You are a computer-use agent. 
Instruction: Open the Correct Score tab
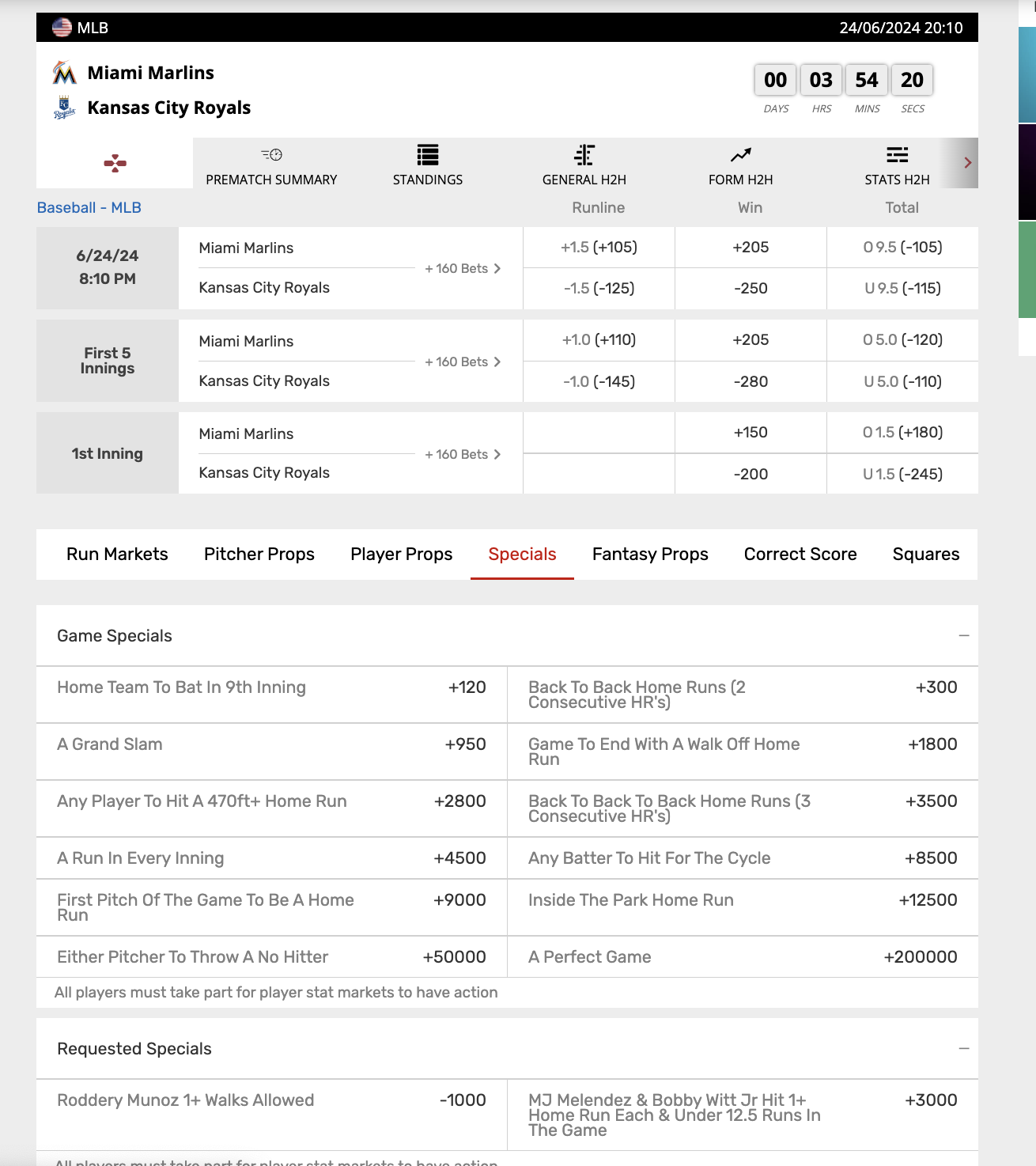(x=800, y=555)
